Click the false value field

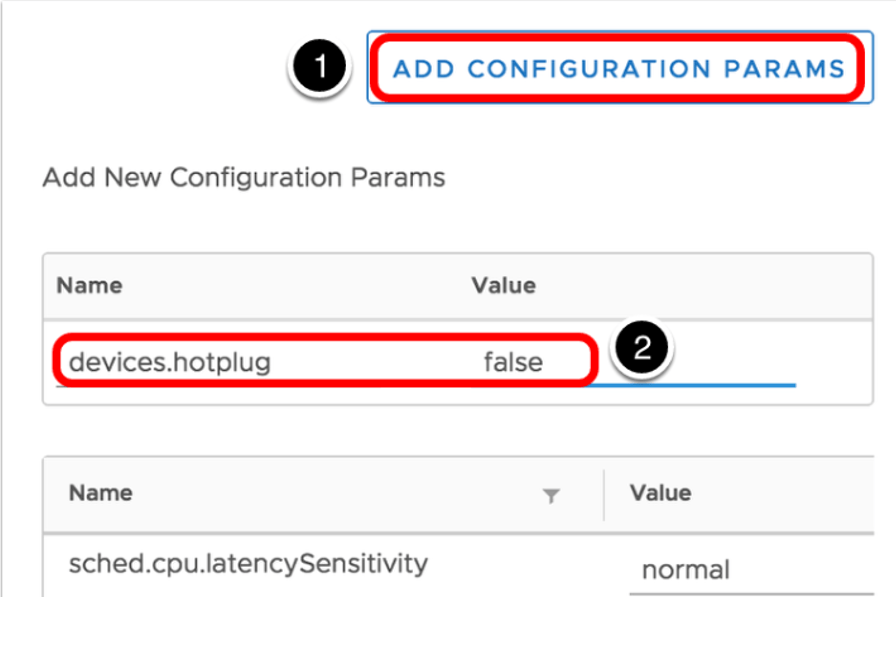pyautogui.click(x=513, y=362)
